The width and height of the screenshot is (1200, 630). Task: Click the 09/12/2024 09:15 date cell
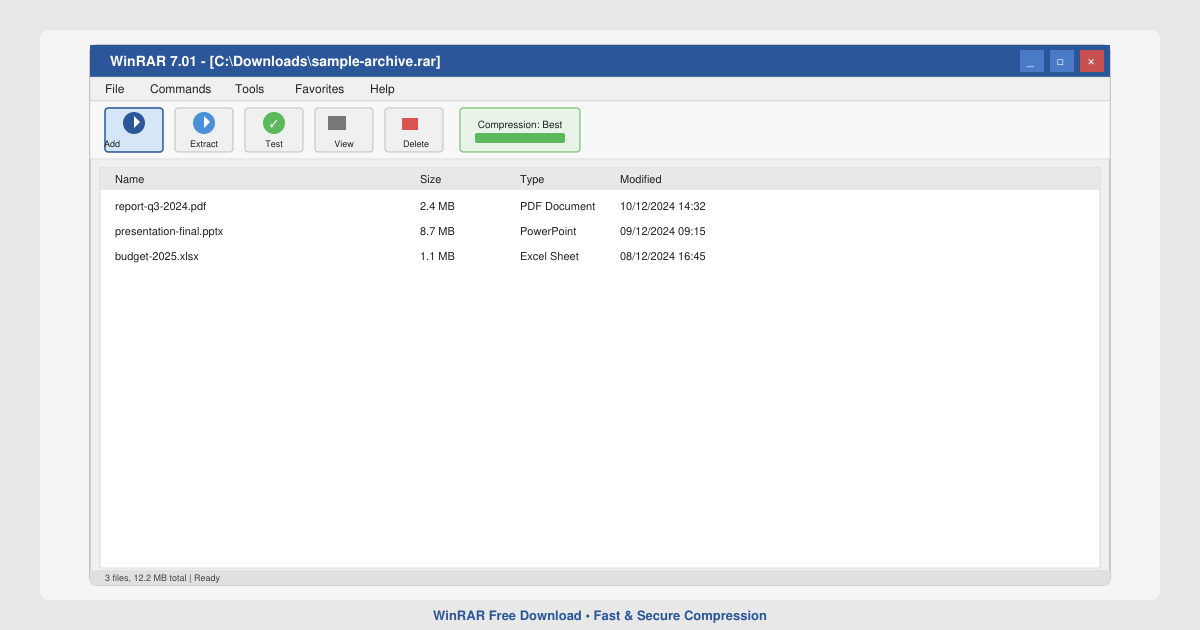pyautogui.click(x=663, y=231)
